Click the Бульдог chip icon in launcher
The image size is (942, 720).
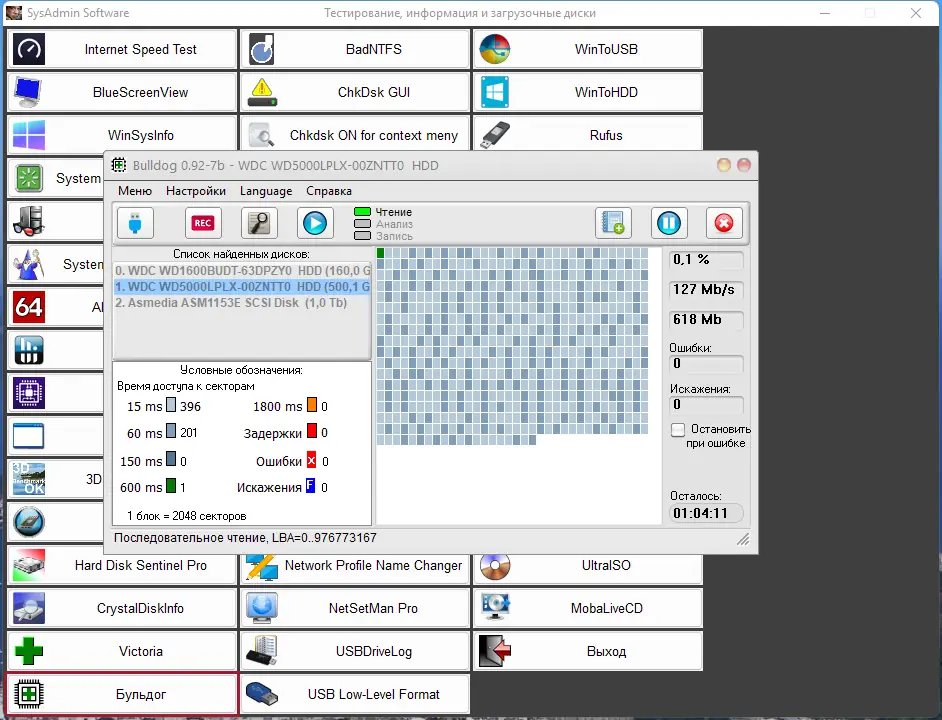click(x=29, y=694)
